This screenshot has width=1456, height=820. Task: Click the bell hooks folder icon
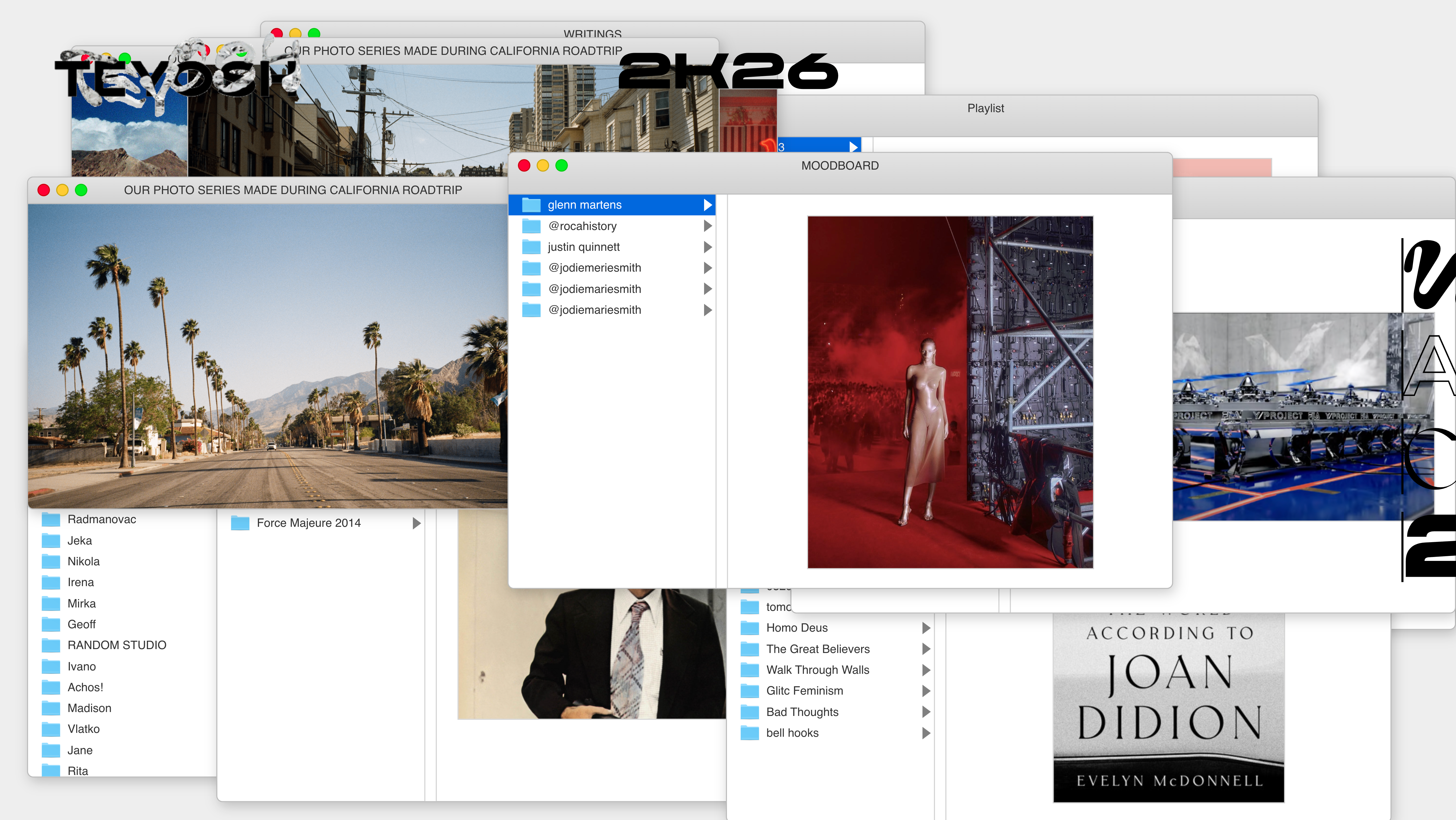(750, 733)
